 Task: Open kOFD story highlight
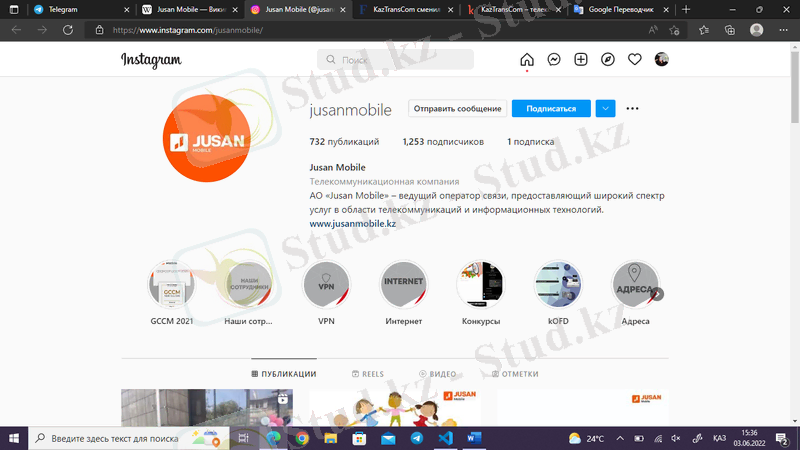[x=558, y=284]
